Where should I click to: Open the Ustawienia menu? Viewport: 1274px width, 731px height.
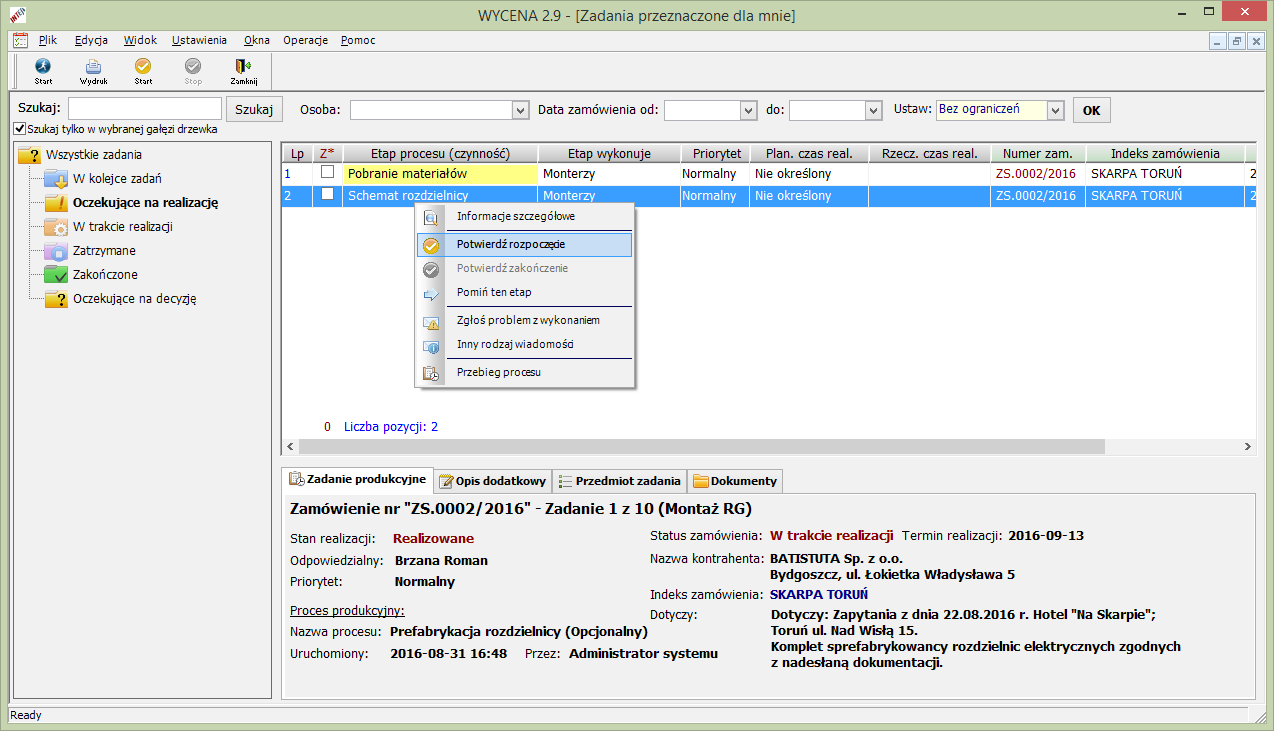pyautogui.click(x=199, y=40)
